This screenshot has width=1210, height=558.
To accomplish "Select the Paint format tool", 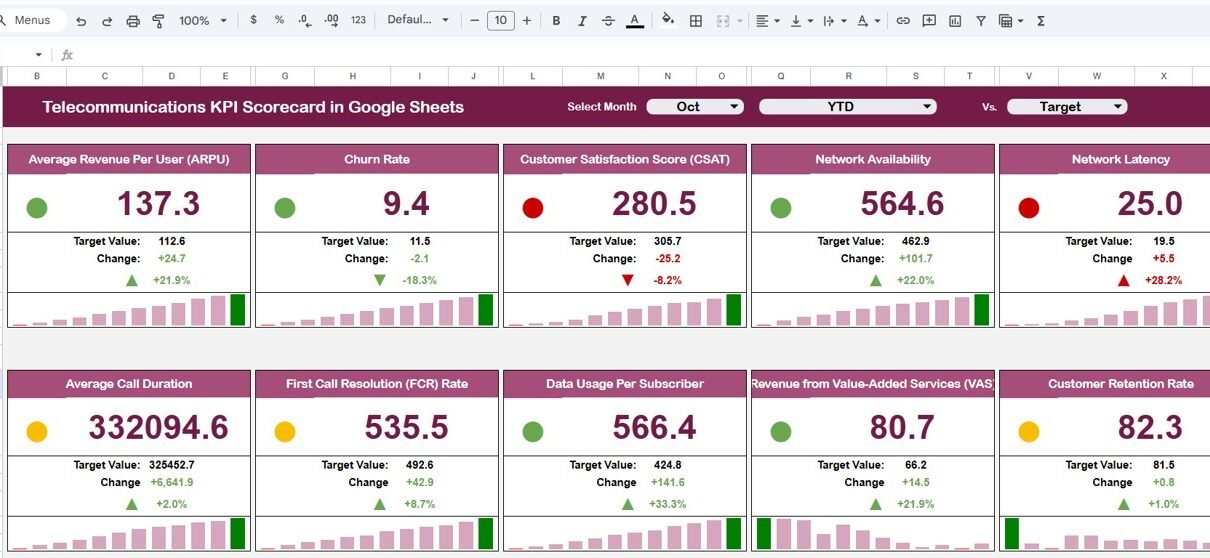I will (x=158, y=20).
